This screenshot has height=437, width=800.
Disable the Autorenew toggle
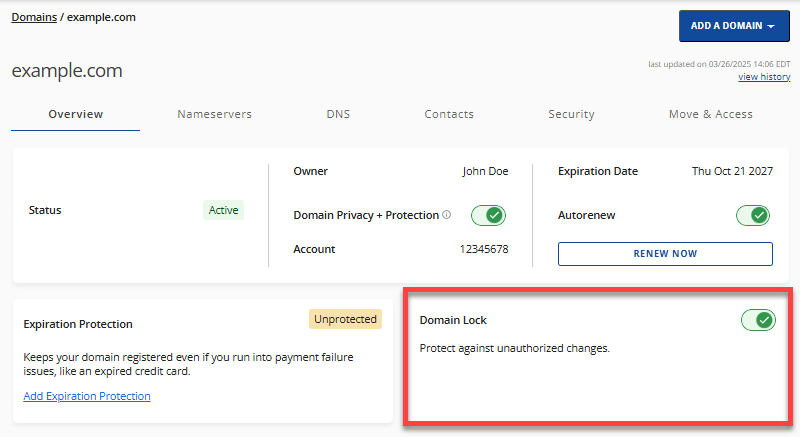[753, 215]
